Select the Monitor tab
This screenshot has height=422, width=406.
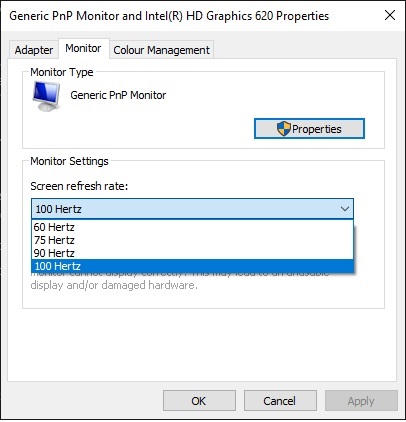pos(83,49)
